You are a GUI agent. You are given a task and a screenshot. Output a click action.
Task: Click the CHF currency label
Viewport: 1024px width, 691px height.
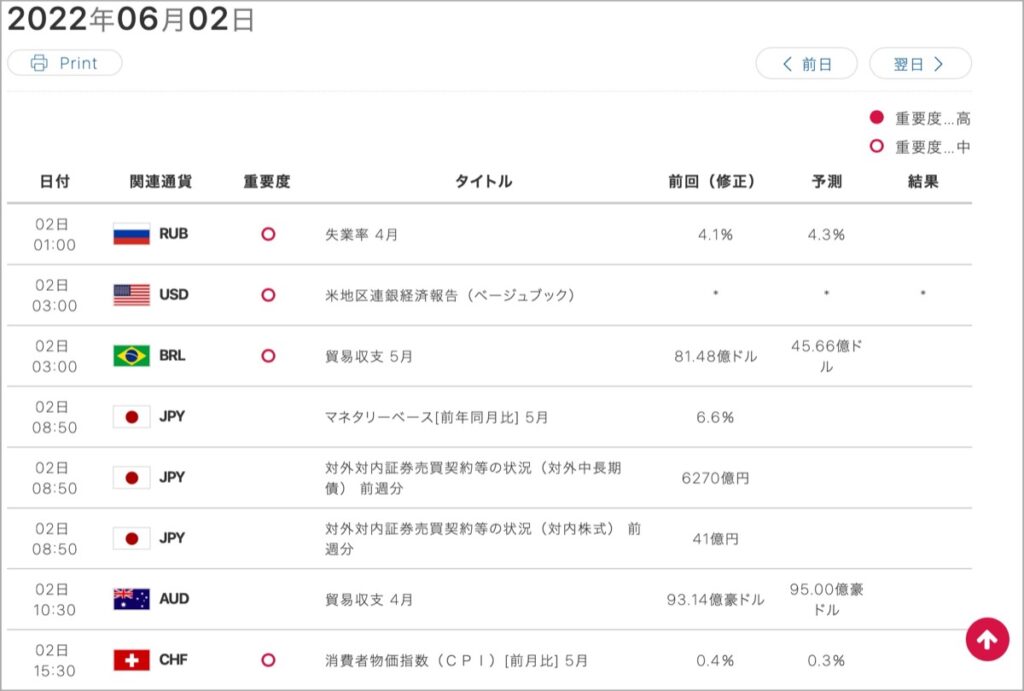coord(173,660)
